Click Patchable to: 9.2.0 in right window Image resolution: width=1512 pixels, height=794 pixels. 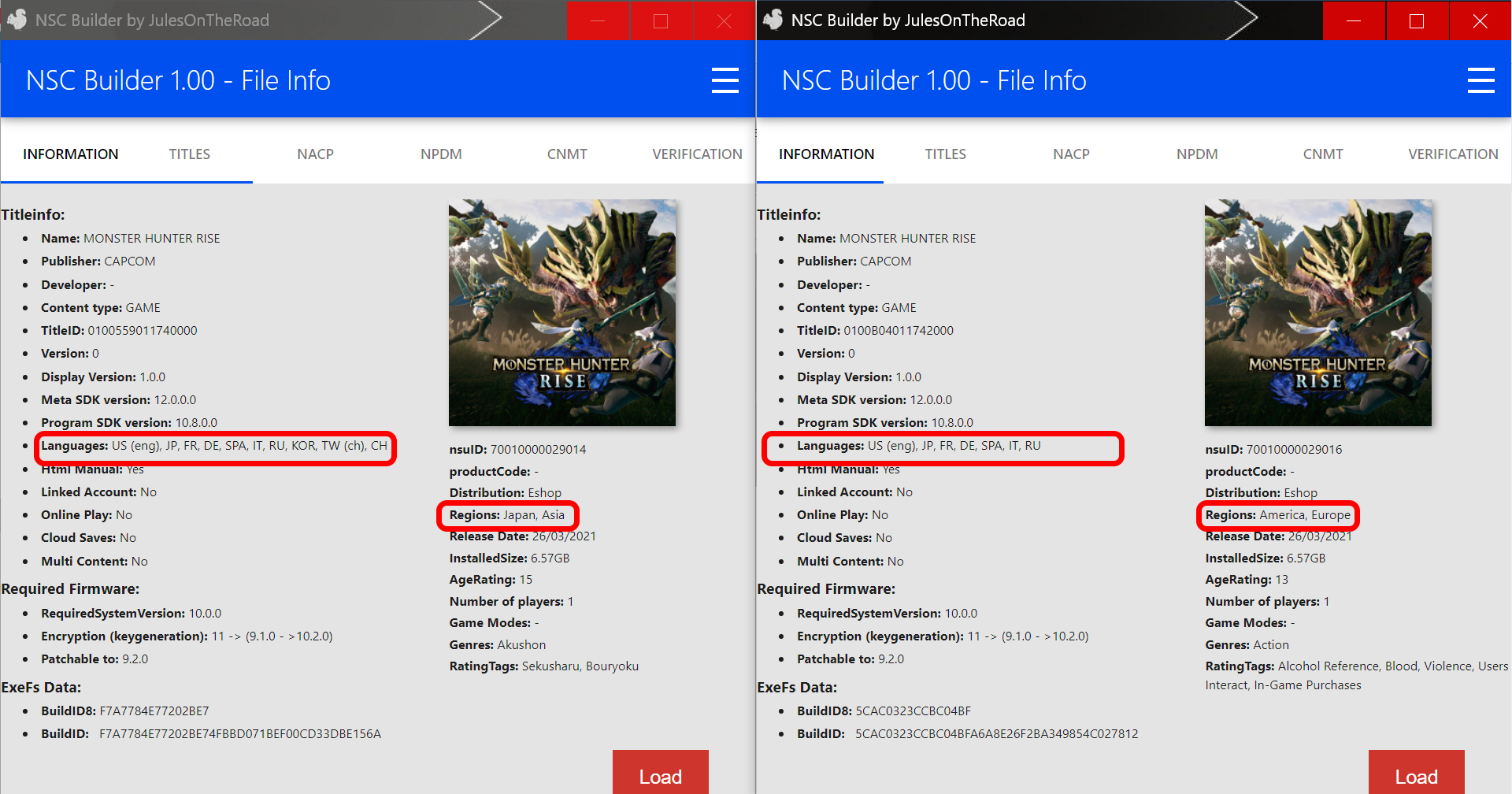pos(850,659)
